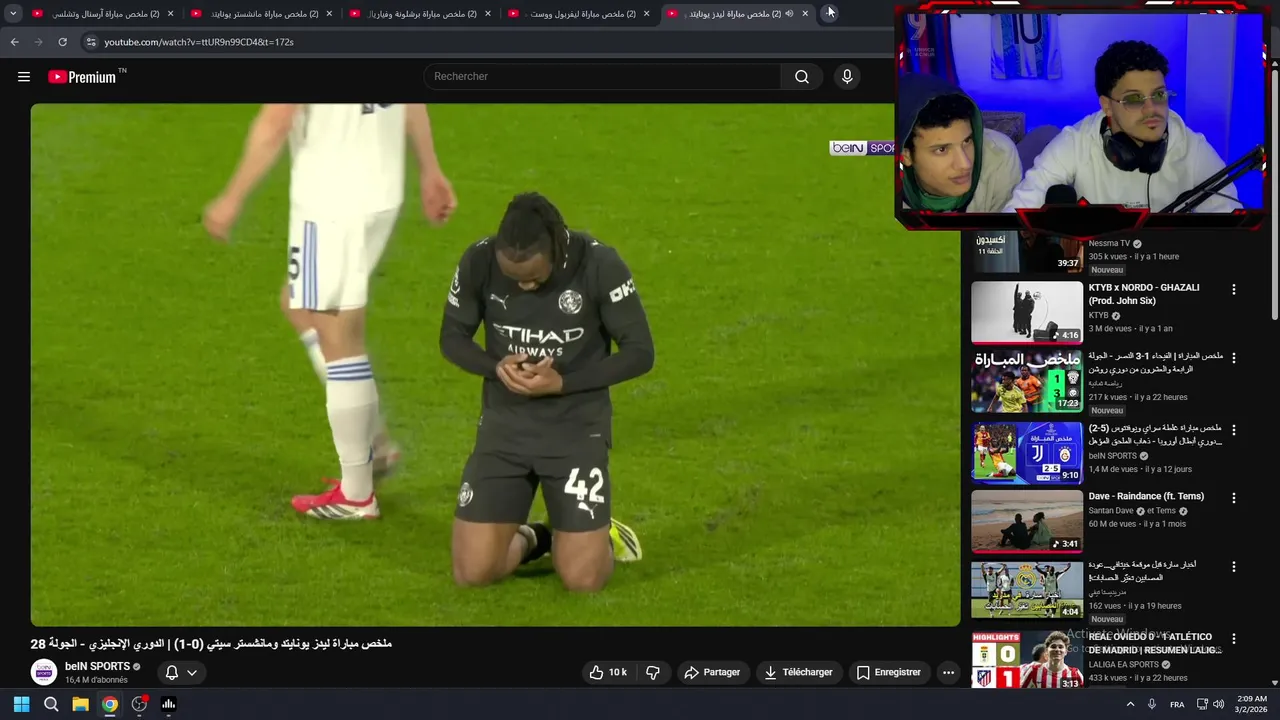Open Windows taskbar search
Viewport: 1280px width, 720px height.
coord(51,704)
